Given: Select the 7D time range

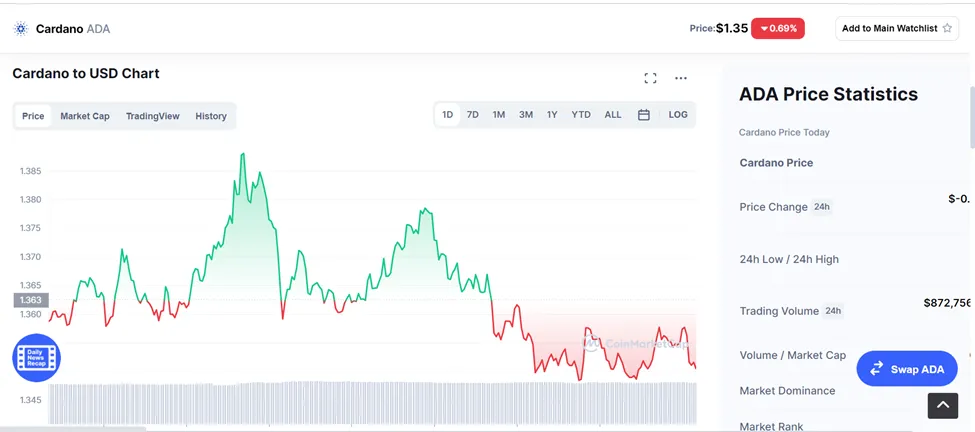Looking at the screenshot, I should (473, 115).
